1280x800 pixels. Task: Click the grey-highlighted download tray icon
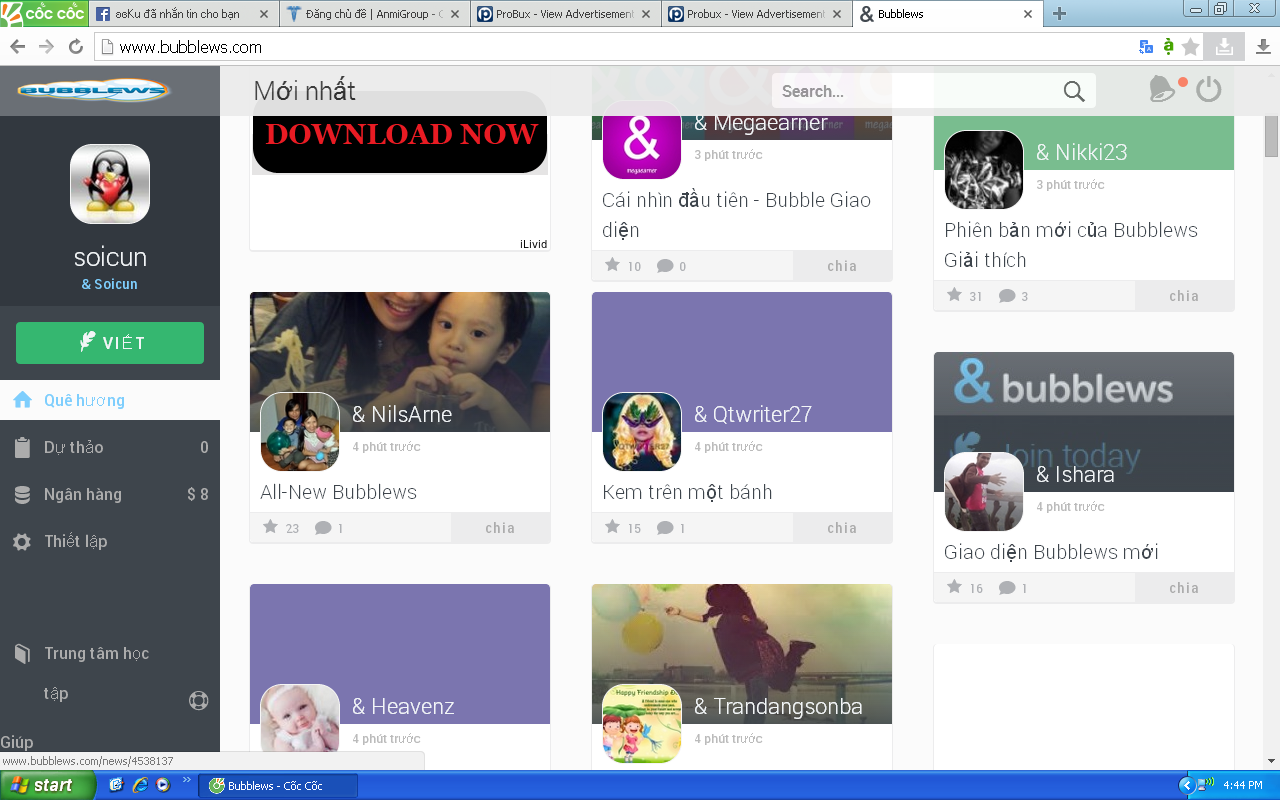click(x=1224, y=46)
